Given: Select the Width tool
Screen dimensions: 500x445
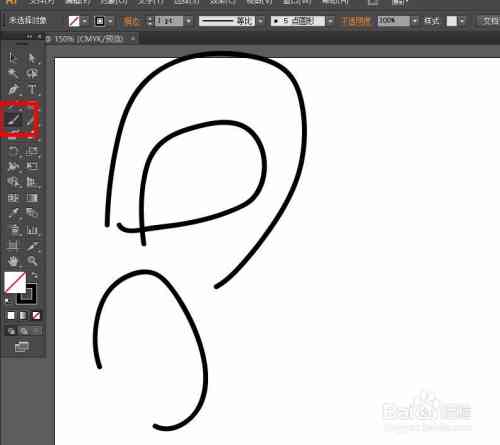Looking at the screenshot, I should (13, 165).
